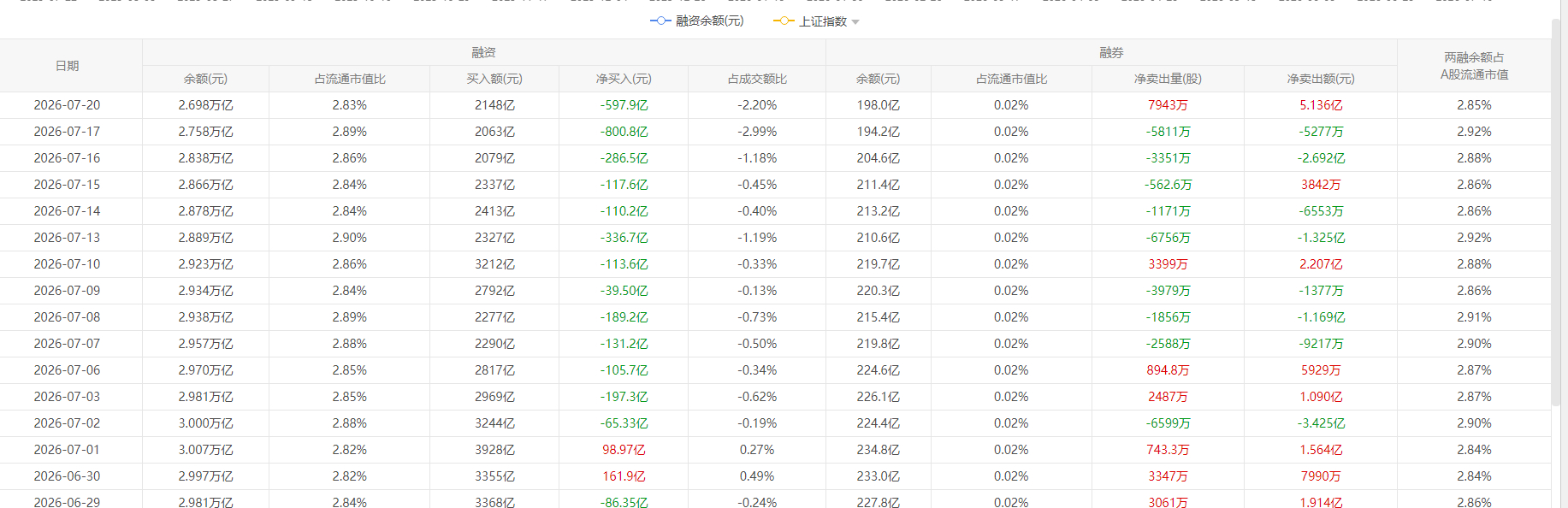
Task: Click the 净卖出量(股) column header
Action: [1168, 79]
